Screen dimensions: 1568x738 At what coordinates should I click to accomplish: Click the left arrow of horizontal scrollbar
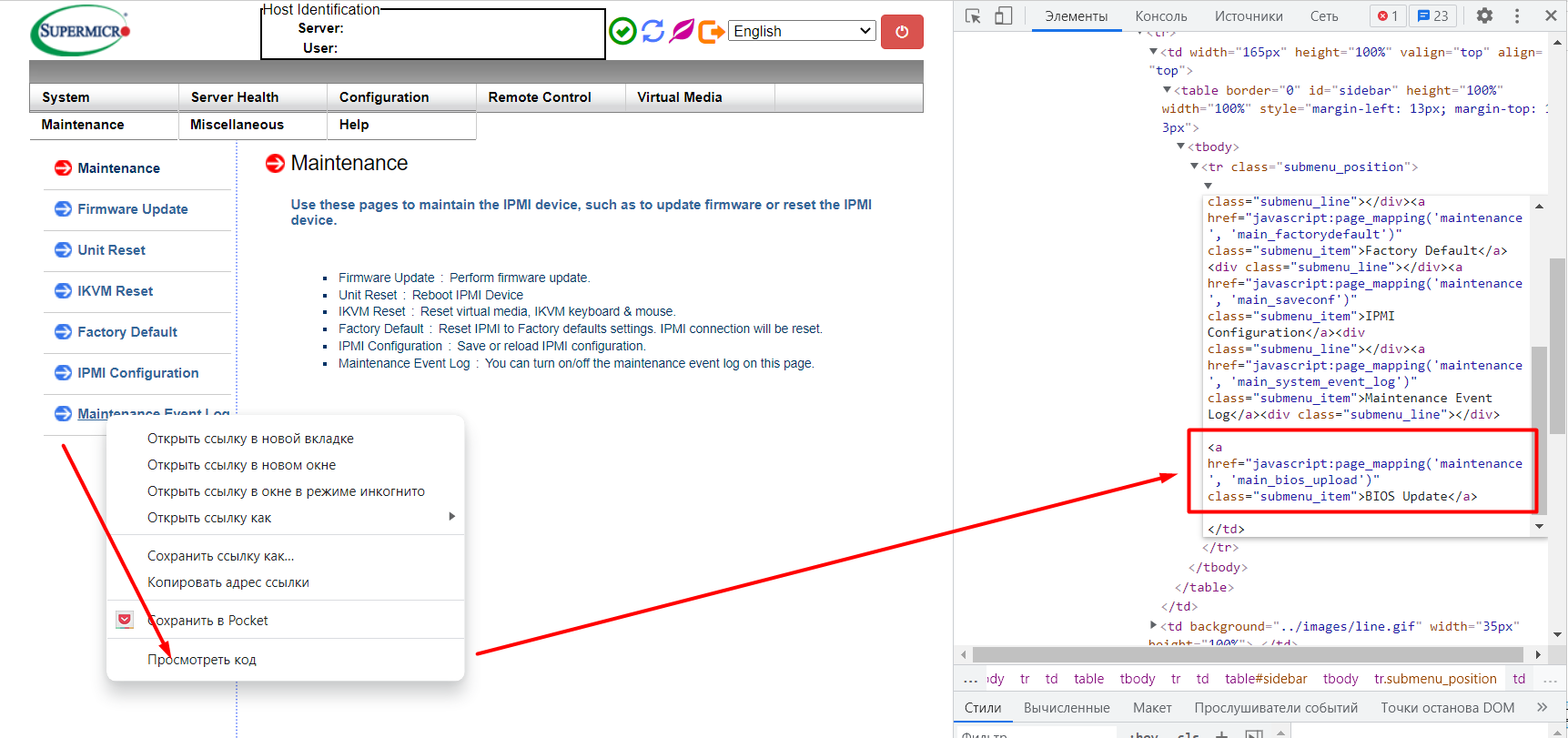[964, 654]
